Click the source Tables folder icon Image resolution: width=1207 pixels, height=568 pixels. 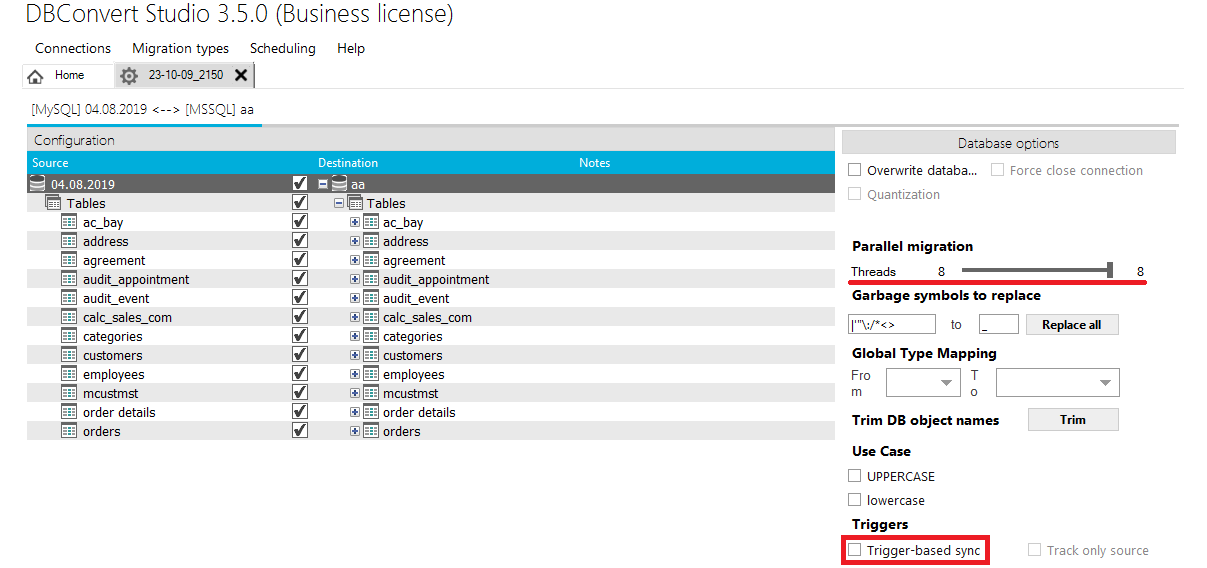54,203
